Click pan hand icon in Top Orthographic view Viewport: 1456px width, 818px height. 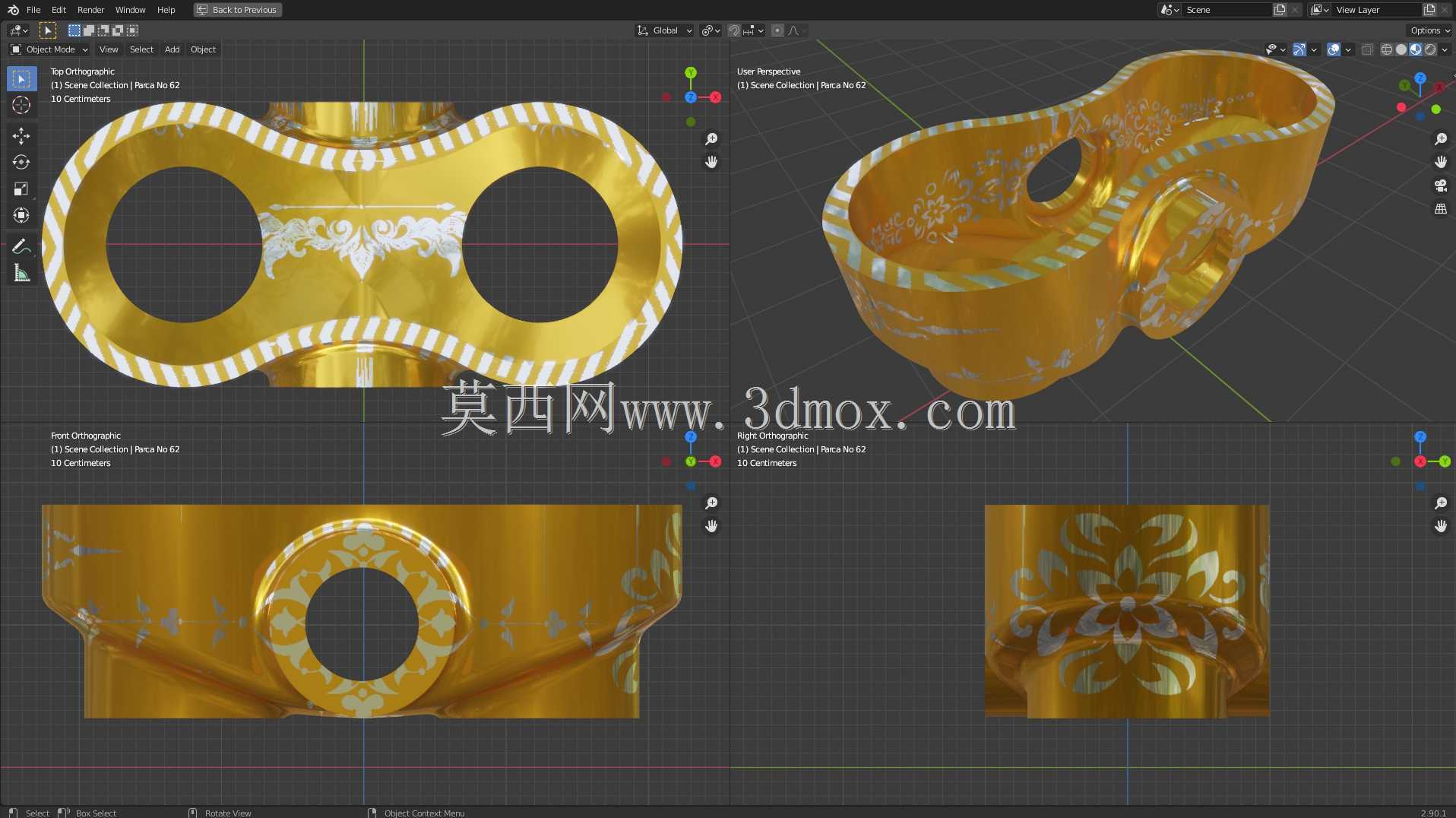711,162
